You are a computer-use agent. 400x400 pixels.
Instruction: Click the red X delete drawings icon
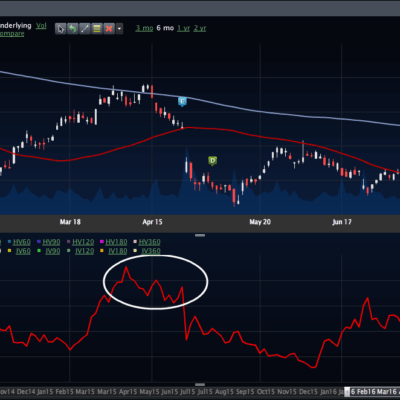coord(109,29)
